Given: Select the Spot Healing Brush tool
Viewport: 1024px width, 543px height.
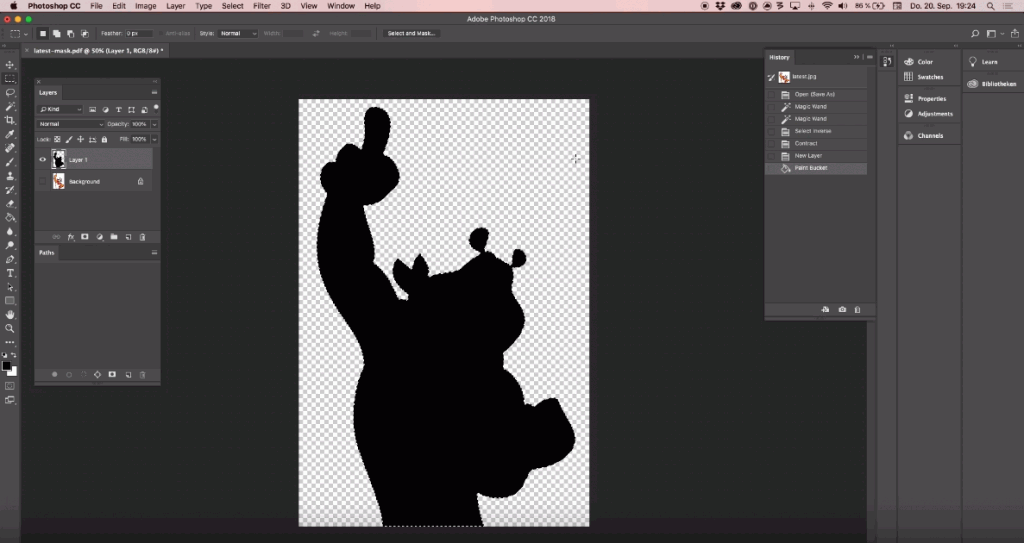Looking at the screenshot, I should pyautogui.click(x=10, y=148).
